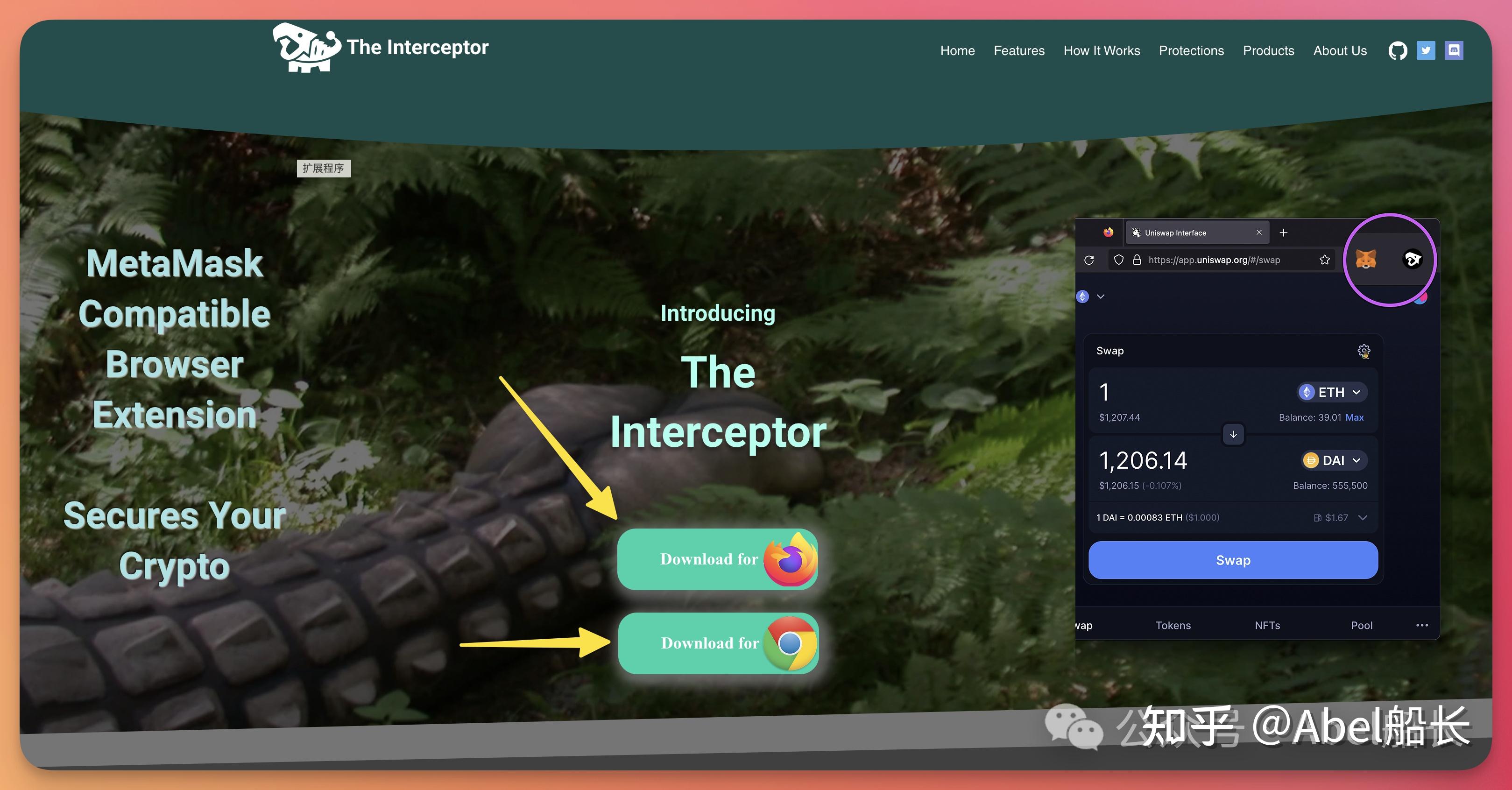Click The Interceptor site title text
Viewport: 1512px width, 790px height.
tap(417, 47)
